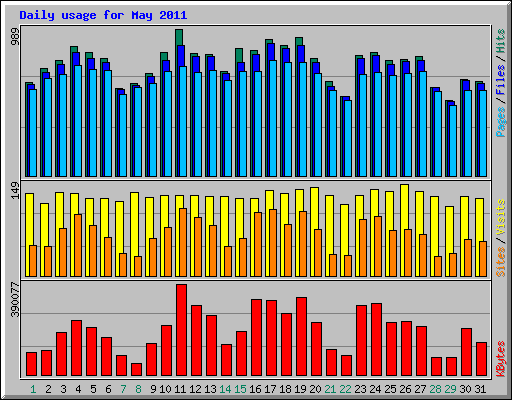Screen dimensions: 512x400
Task: Click green weekend day label 7
Action: click(x=123, y=389)
